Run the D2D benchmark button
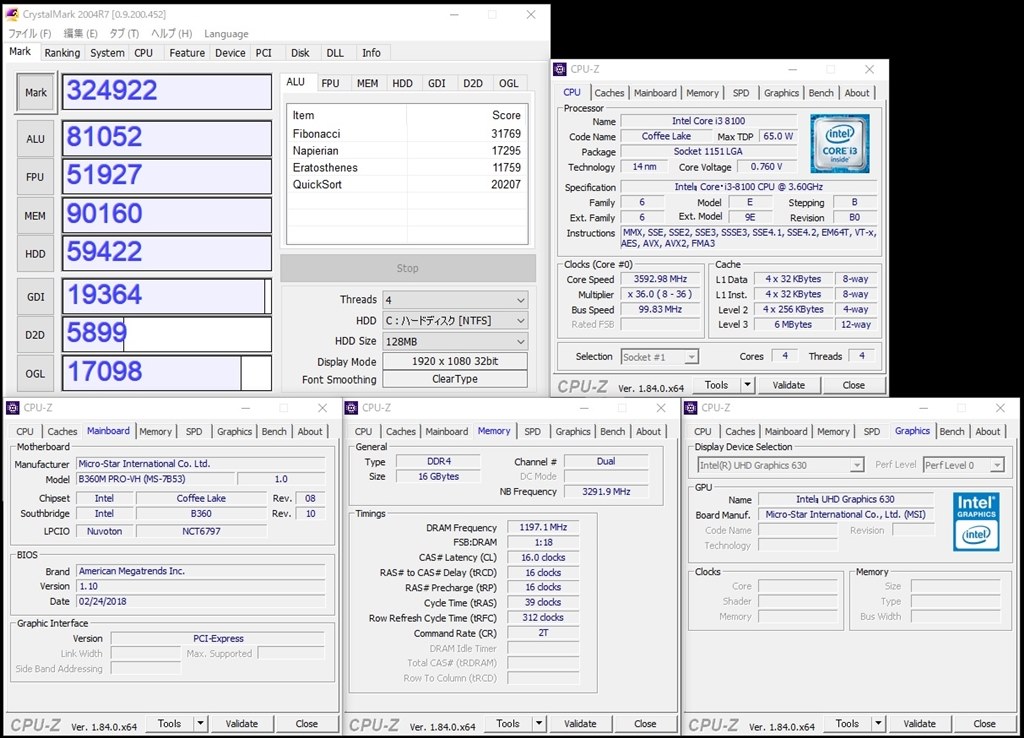1024x738 pixels. [x=35, y=335]
